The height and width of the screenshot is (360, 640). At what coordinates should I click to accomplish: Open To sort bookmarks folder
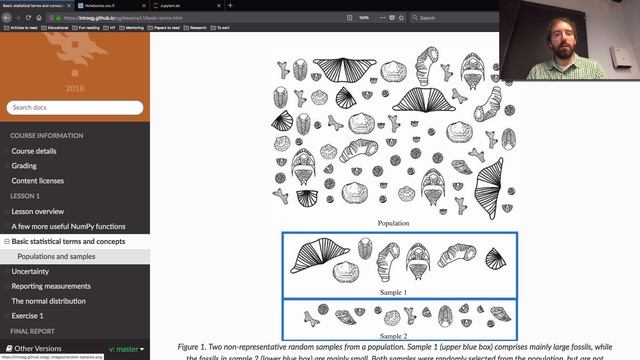pyautogui.click(x=220, y=28)
